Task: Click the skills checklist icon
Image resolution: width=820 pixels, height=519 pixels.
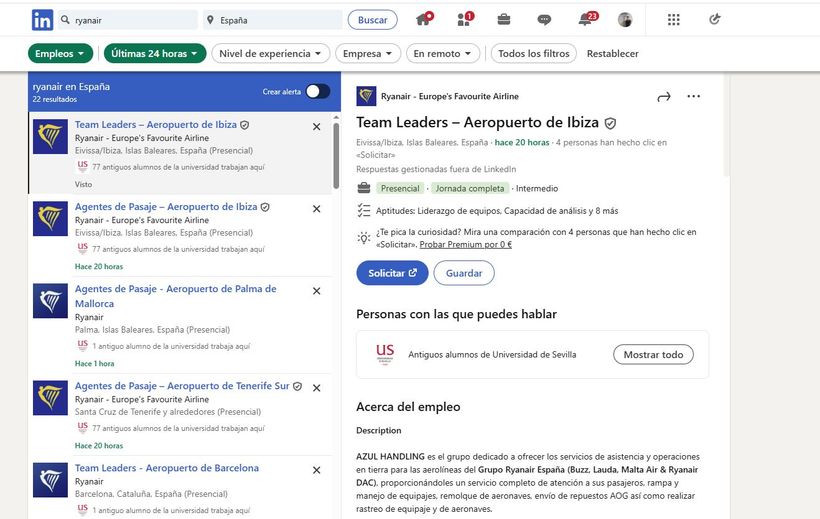Action: (363, 211)
